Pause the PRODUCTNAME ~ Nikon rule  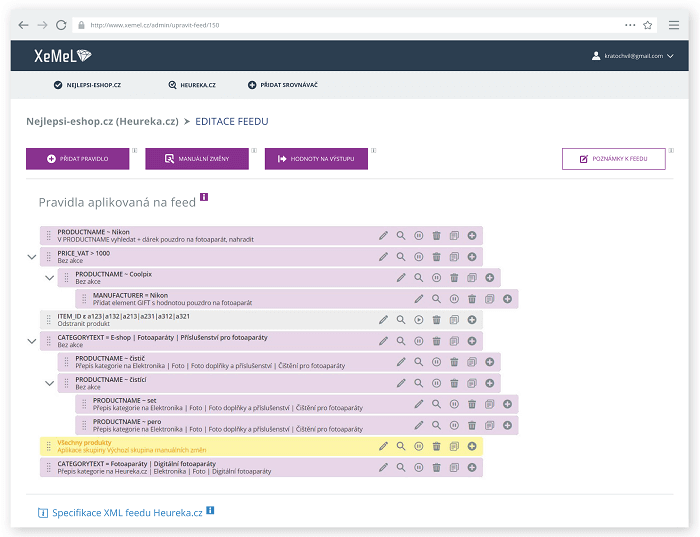418,236
